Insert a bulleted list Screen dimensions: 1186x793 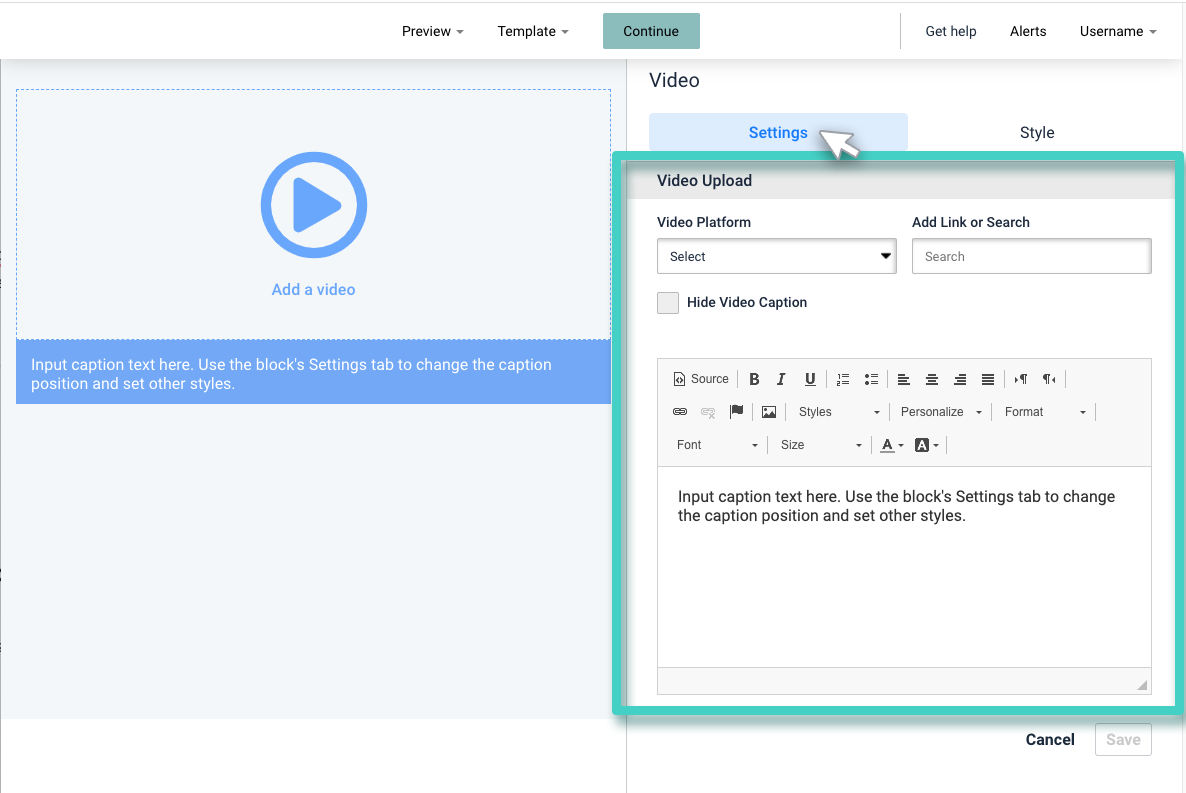tap(871, 379)
